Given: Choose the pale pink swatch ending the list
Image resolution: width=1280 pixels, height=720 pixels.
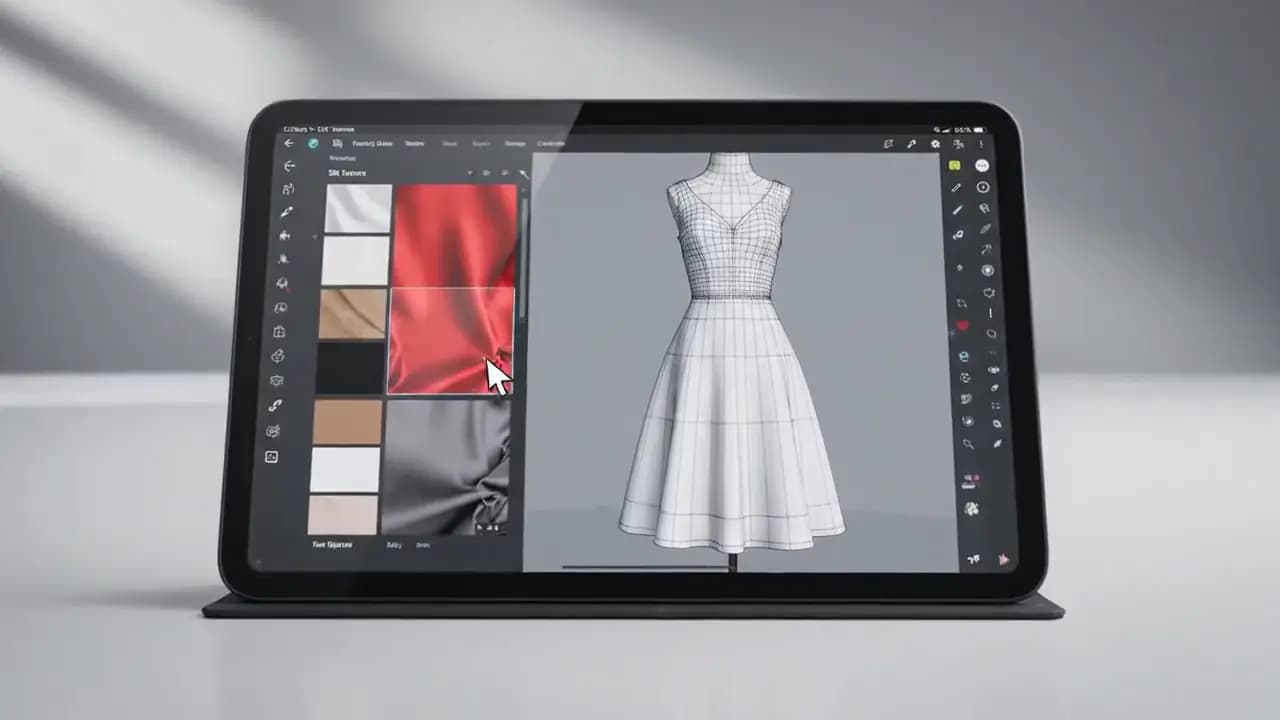Looking at the screenshot, I should pos(343,515).
